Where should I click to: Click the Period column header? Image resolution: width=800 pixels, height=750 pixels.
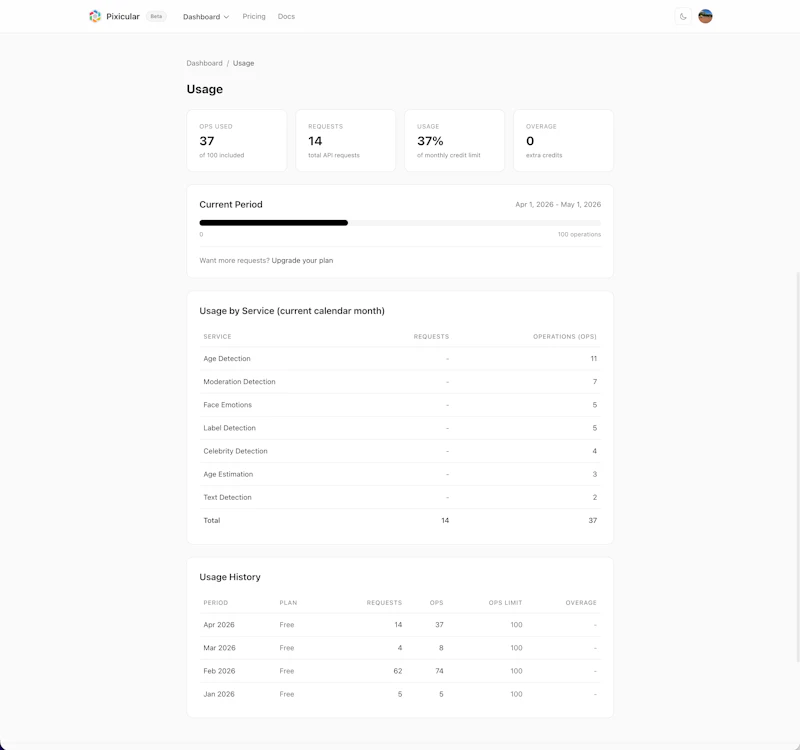coord(216,603)
